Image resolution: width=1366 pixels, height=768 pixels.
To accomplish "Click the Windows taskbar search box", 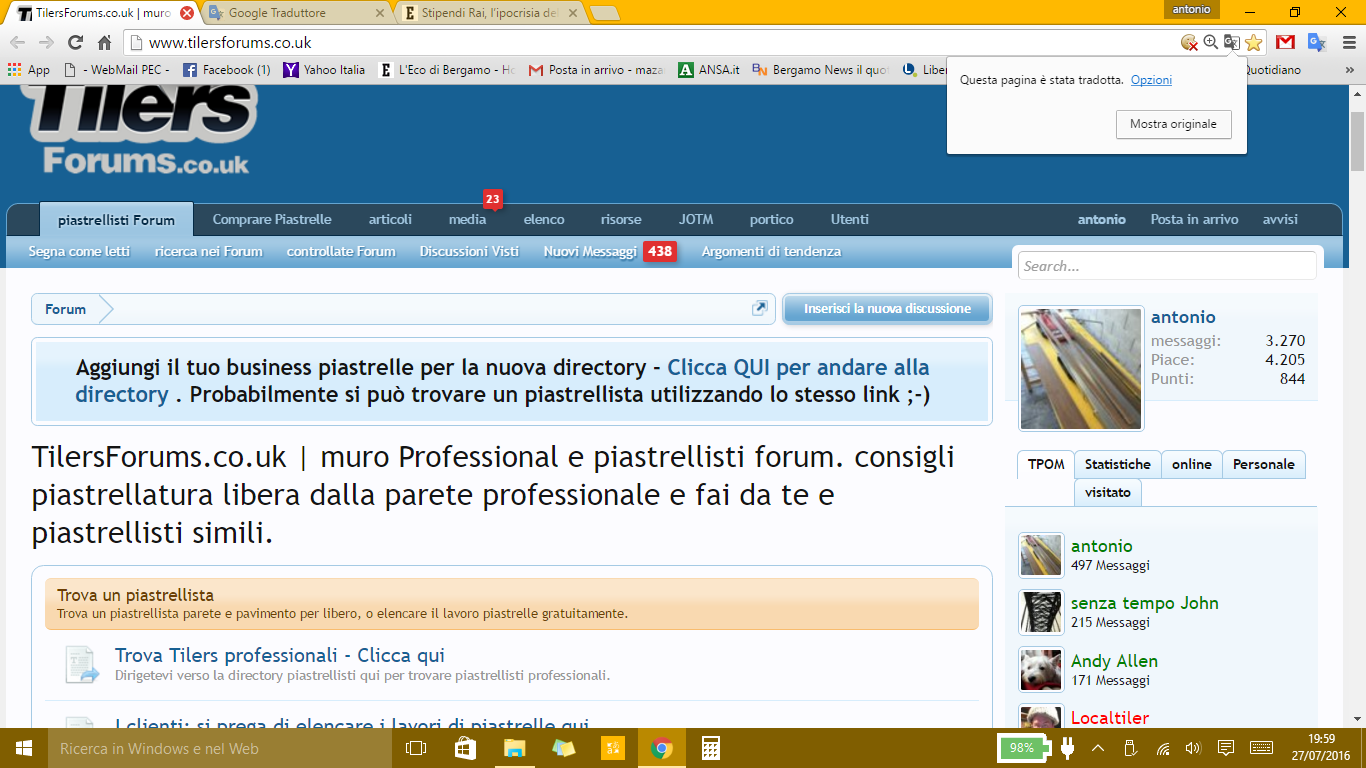I will [x=220, y=748].
